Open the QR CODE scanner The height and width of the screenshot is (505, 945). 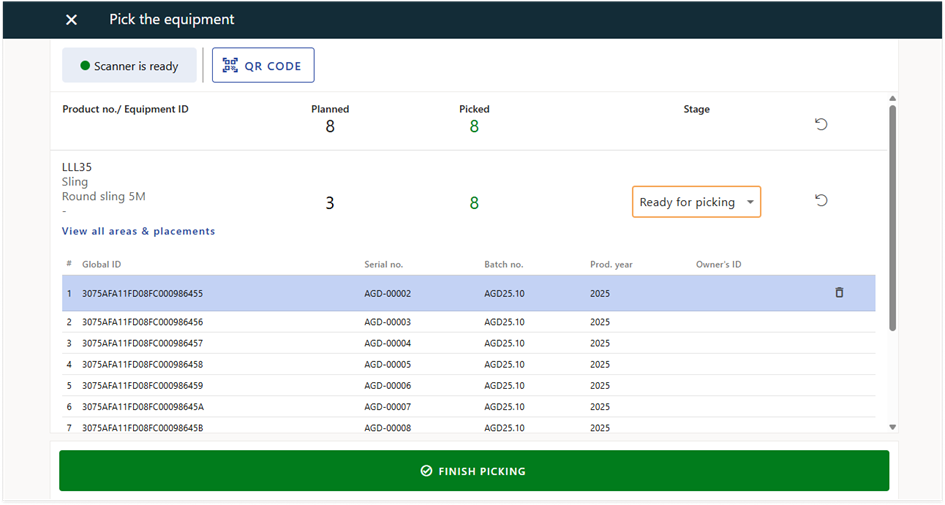click(263, 65)
